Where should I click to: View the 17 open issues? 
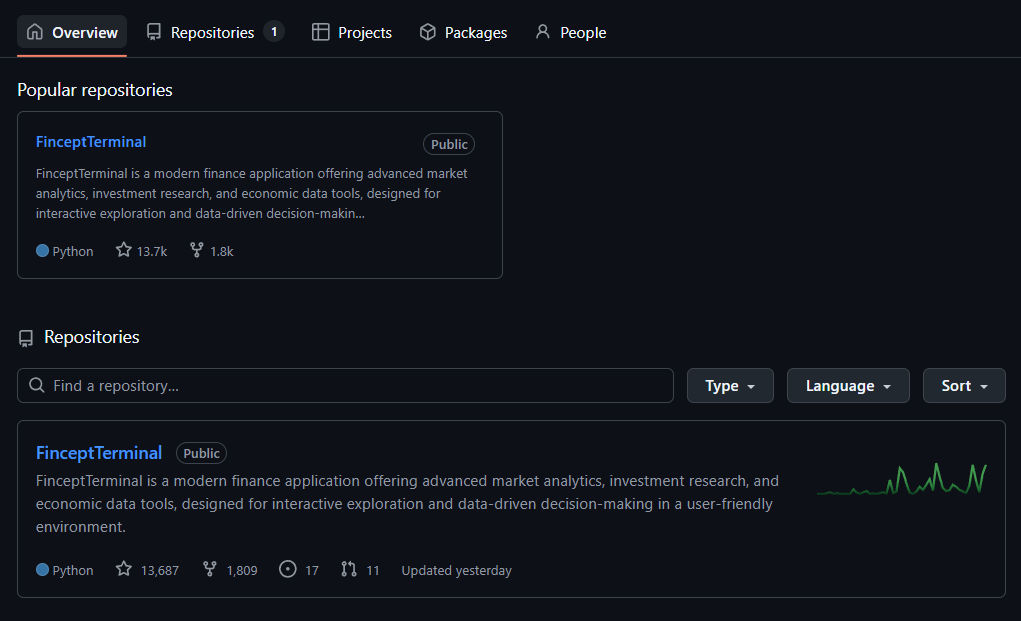pos(312,571)
